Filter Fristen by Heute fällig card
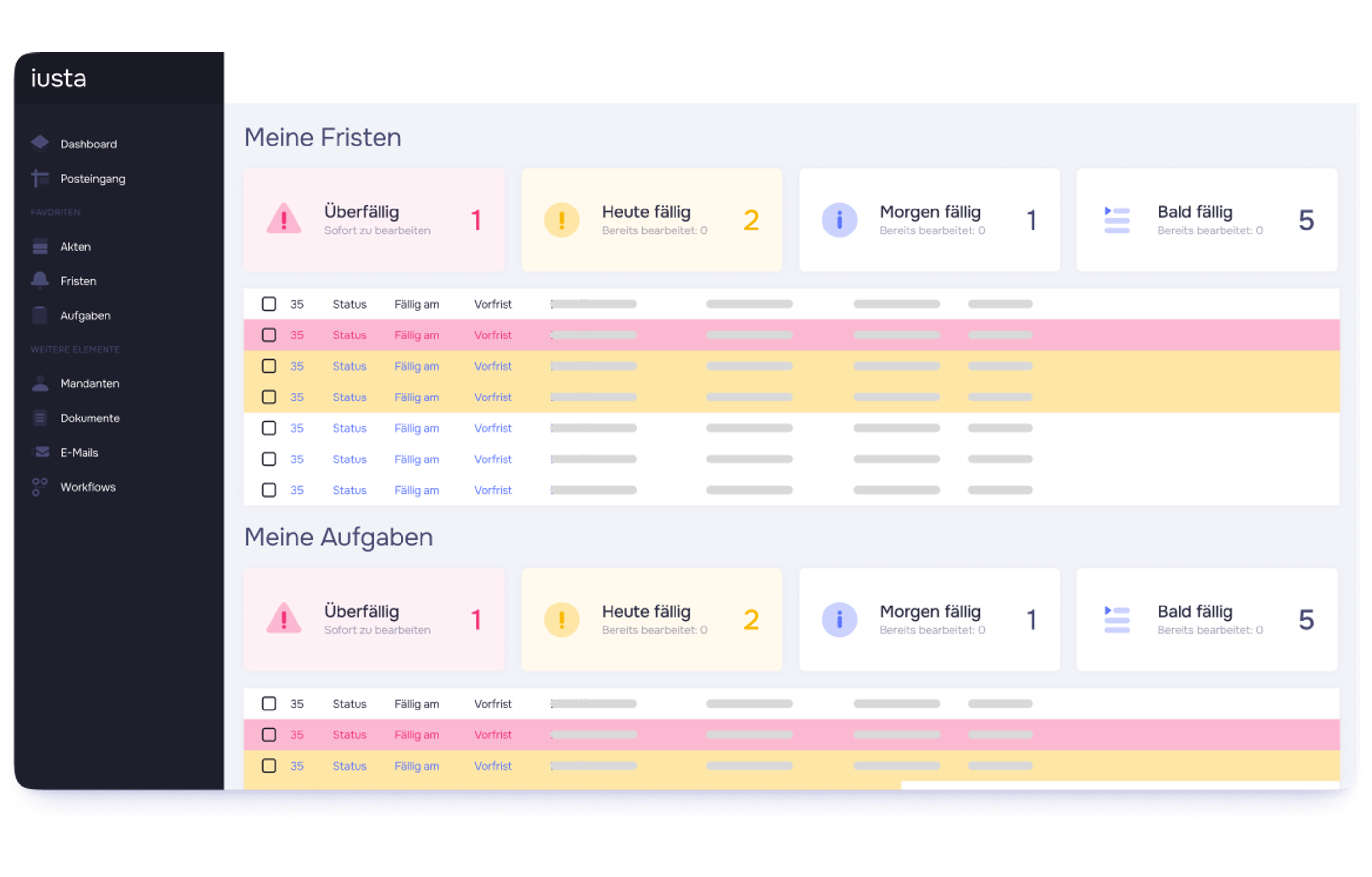The height and width of the screenshot is (877, 1372). [652, 220]
